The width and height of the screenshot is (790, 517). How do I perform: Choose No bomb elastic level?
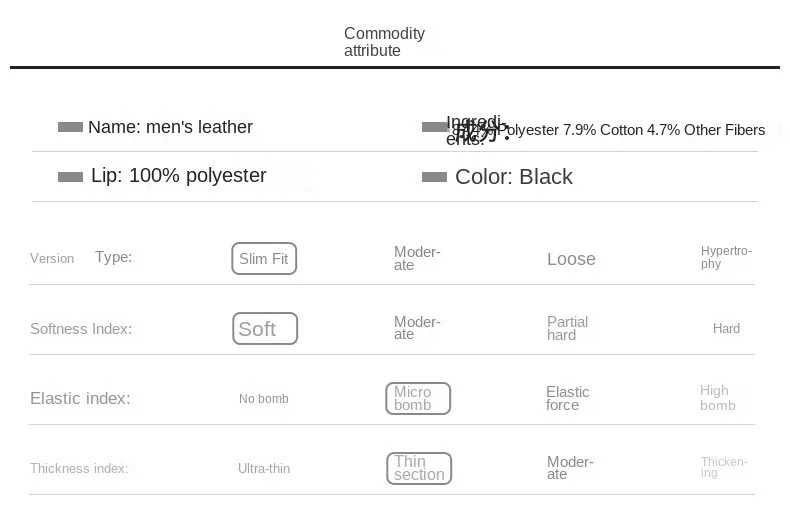264,399
